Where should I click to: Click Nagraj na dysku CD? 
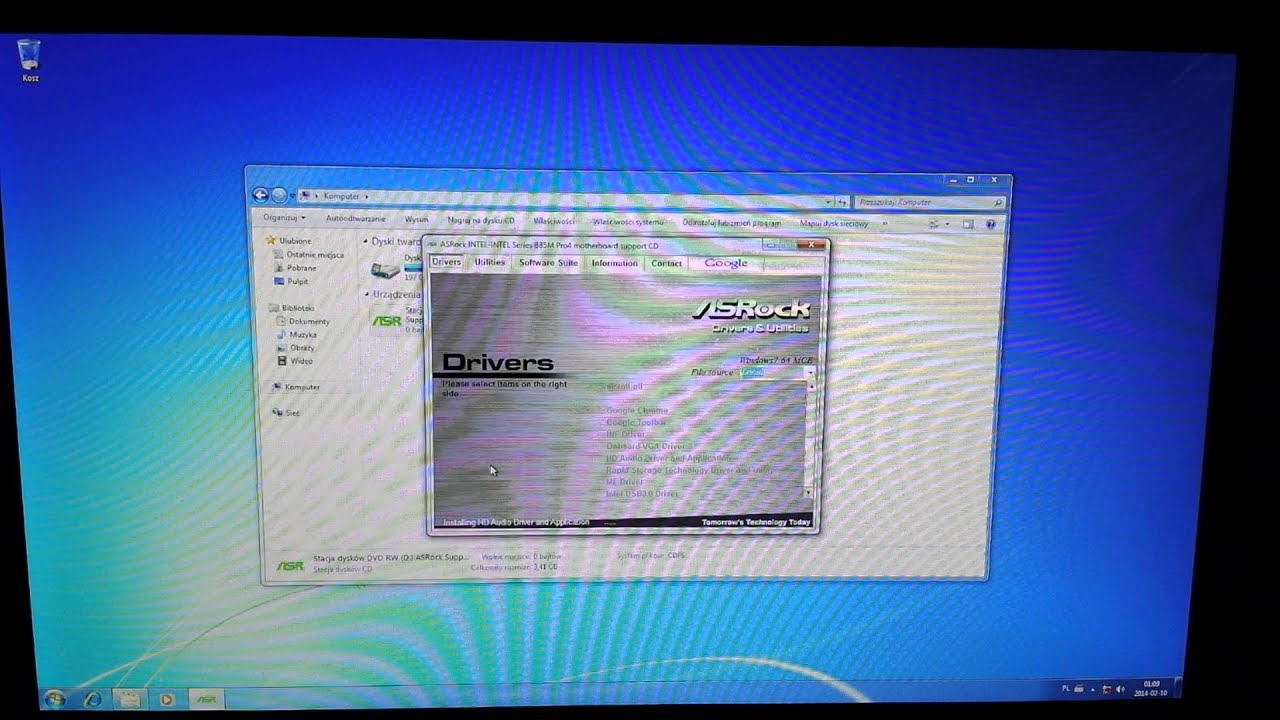481,220
